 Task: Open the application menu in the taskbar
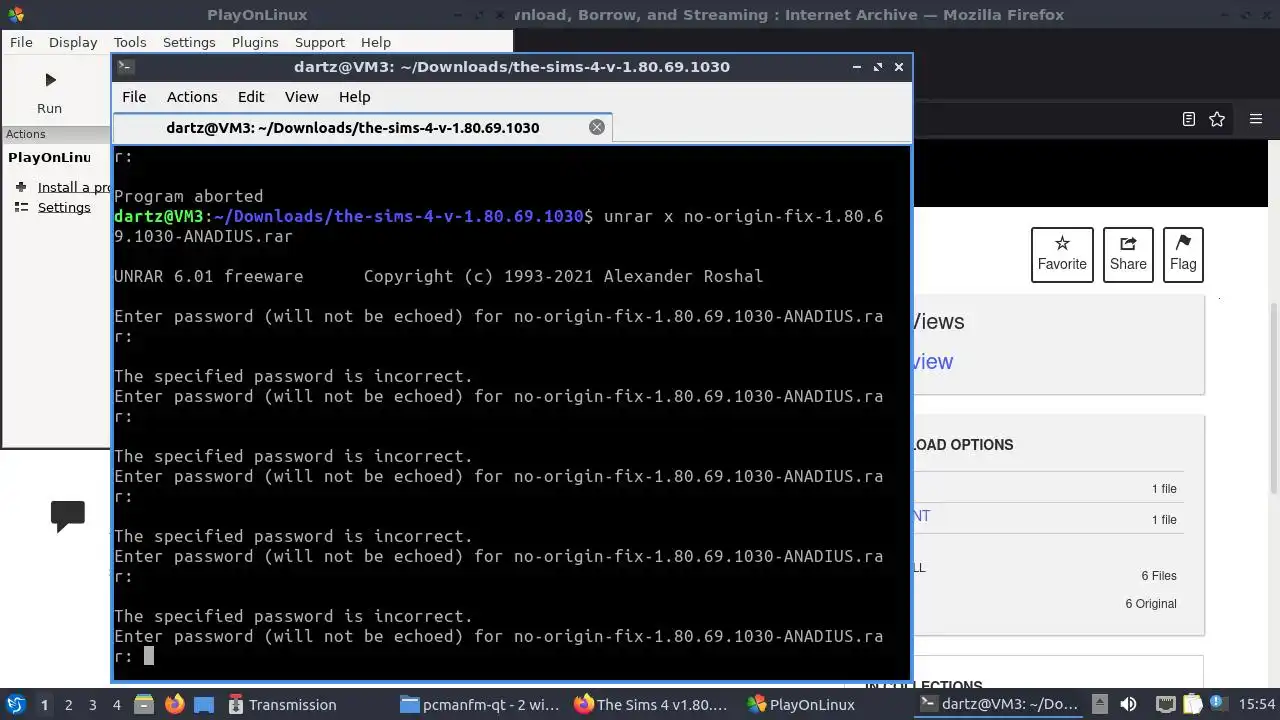(x=15, y=705)
